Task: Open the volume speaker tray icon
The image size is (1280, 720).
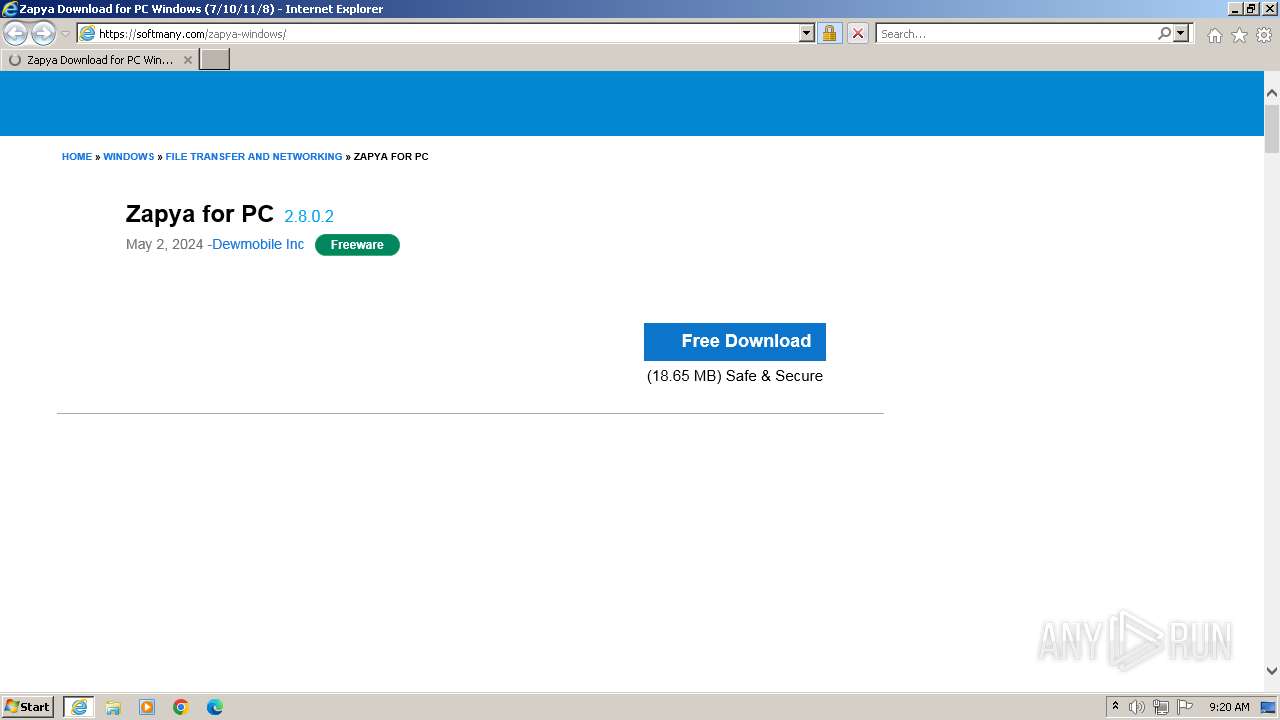Action: click(x=1137, y=707)
